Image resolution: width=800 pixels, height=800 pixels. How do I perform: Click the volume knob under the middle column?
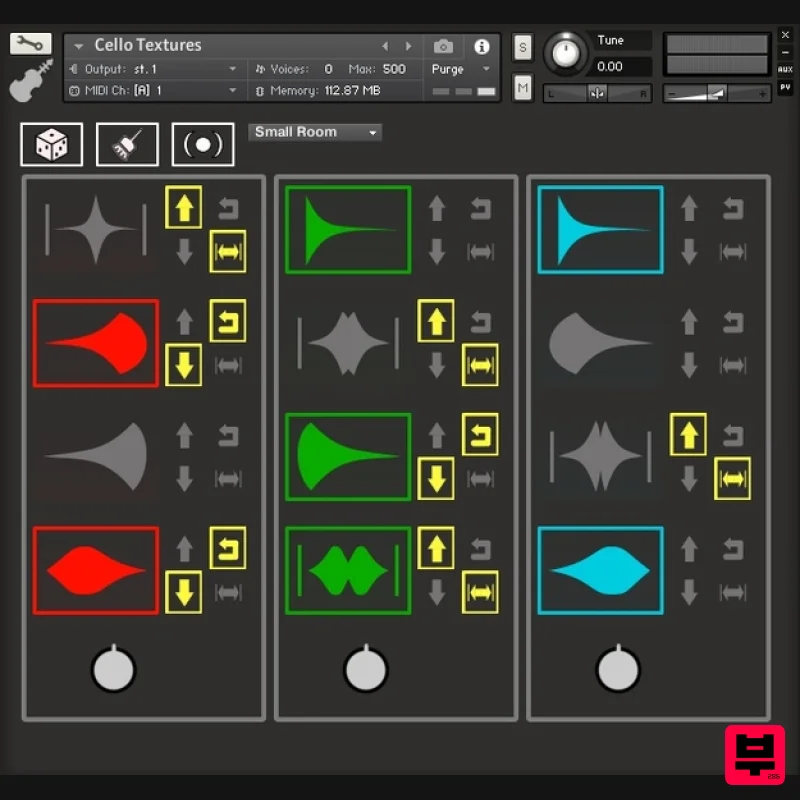coord(366,669)
